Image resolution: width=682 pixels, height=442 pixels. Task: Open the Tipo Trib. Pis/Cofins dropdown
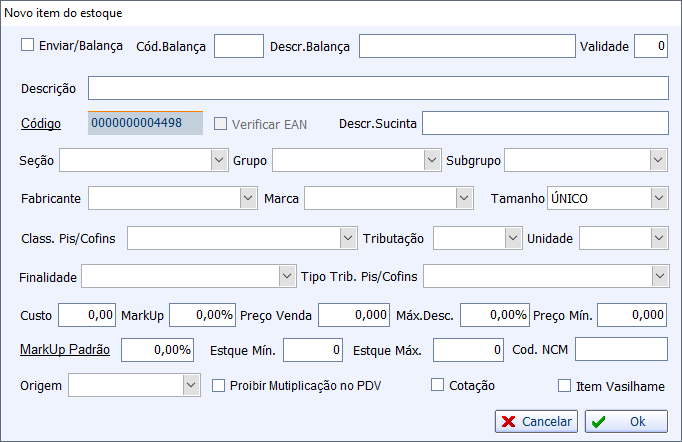click(660, 276)
